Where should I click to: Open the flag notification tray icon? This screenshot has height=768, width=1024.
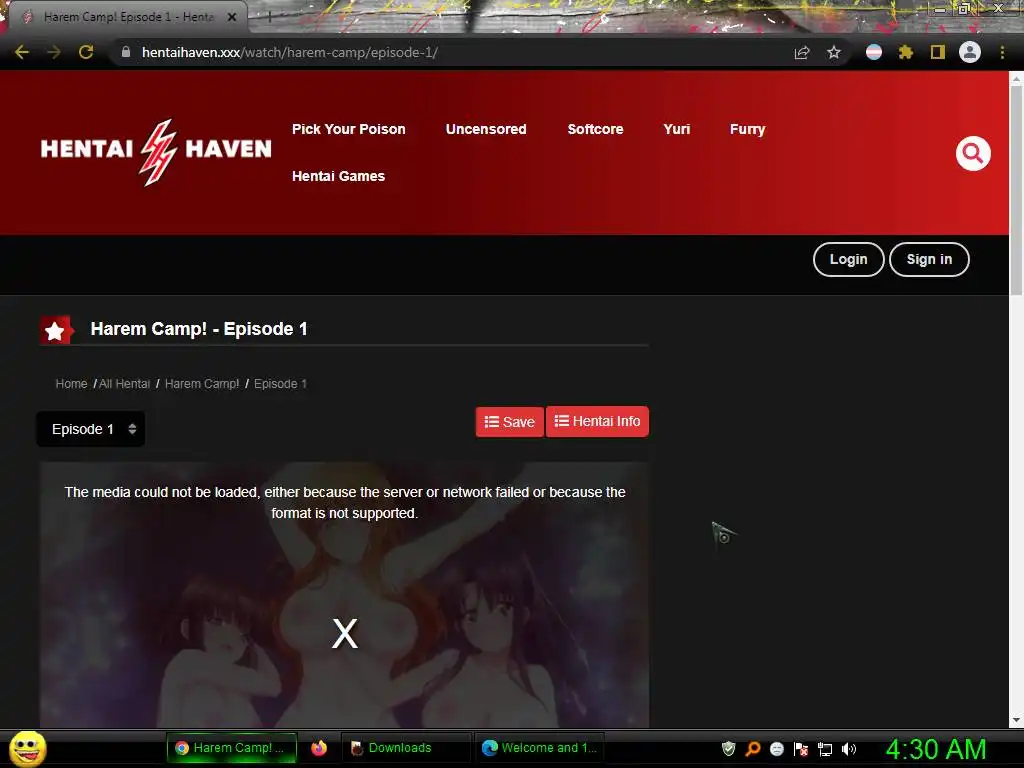coord(801,749)
